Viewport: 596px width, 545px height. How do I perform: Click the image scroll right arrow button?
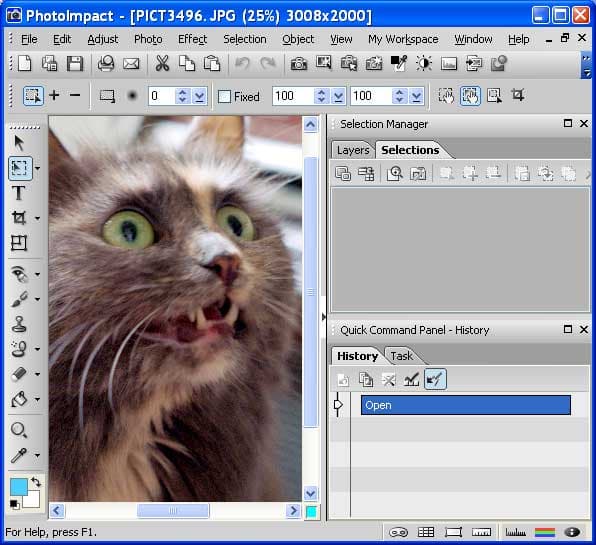(x=293, y=510)
